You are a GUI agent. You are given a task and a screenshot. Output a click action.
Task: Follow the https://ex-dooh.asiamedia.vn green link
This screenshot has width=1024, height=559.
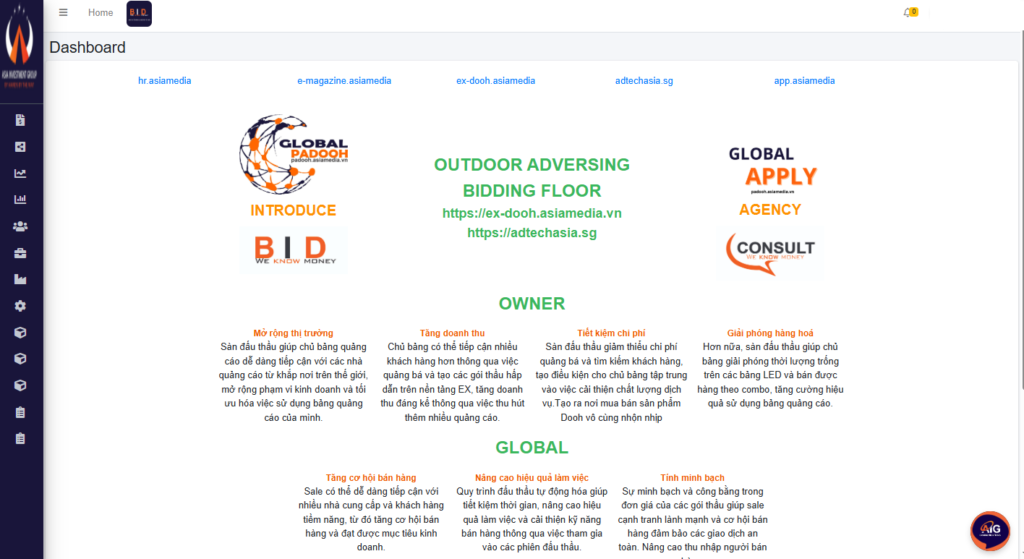click(x=532, y=213)
